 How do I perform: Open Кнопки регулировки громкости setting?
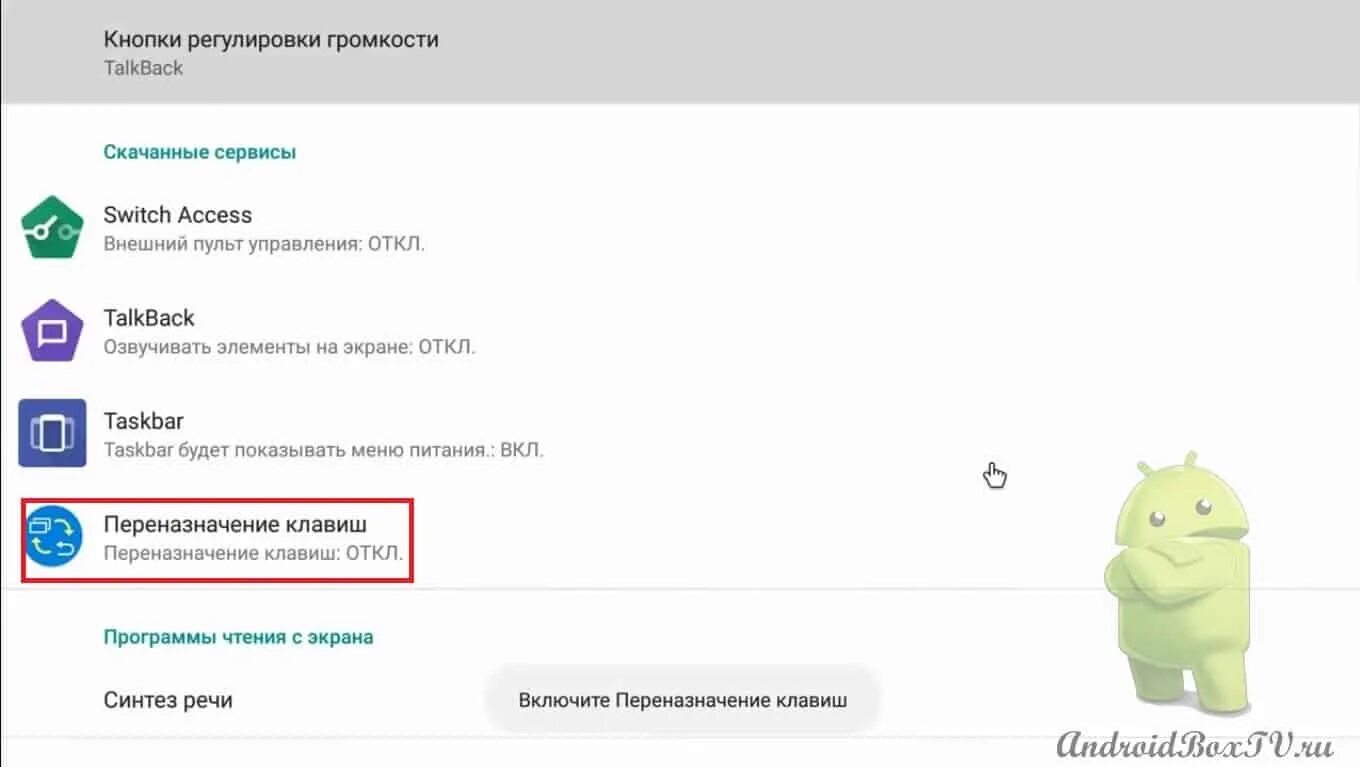pyautogui.click(x=680, y=52)
